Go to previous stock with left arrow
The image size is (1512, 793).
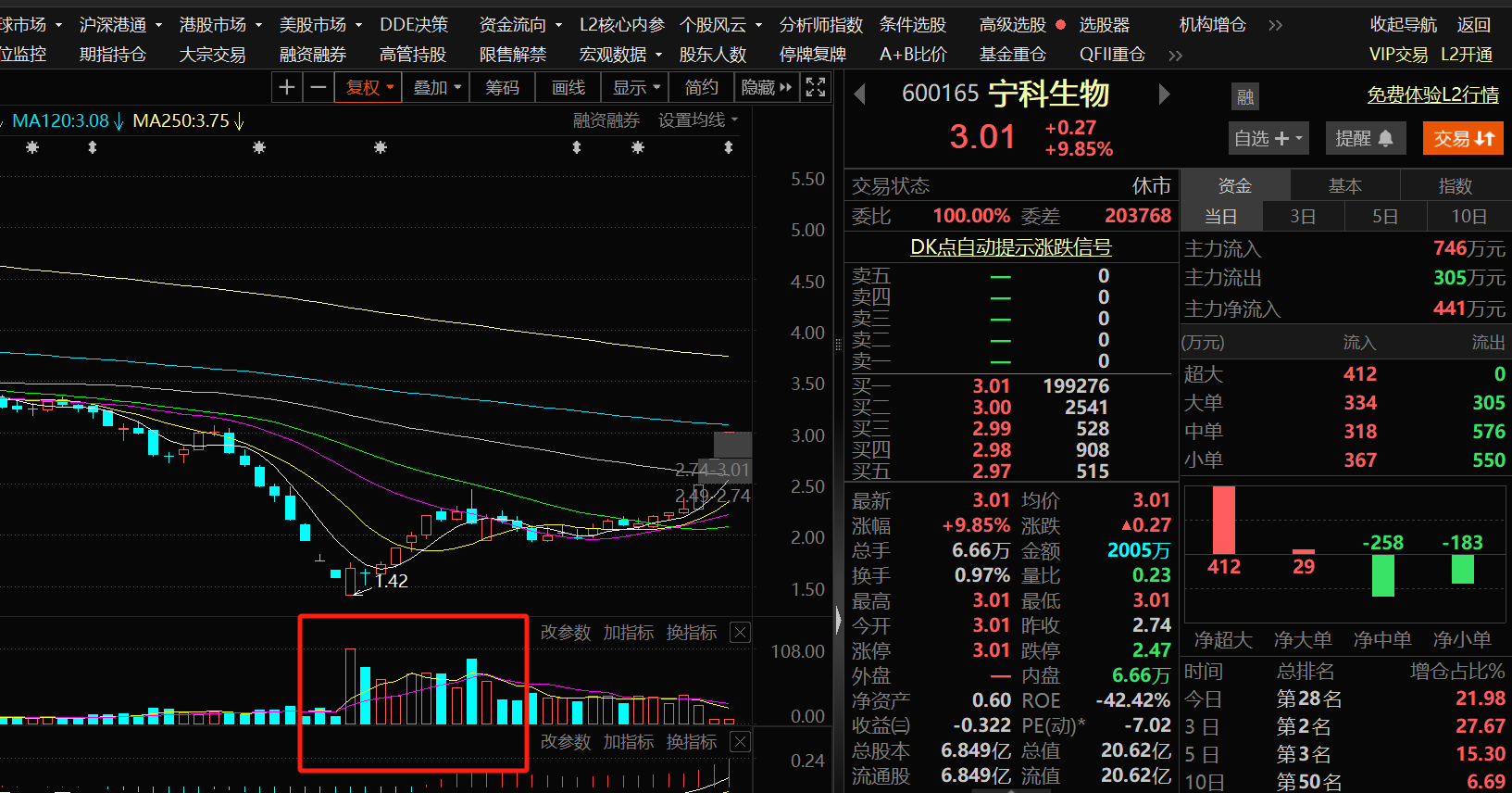(x=859, y=94)
